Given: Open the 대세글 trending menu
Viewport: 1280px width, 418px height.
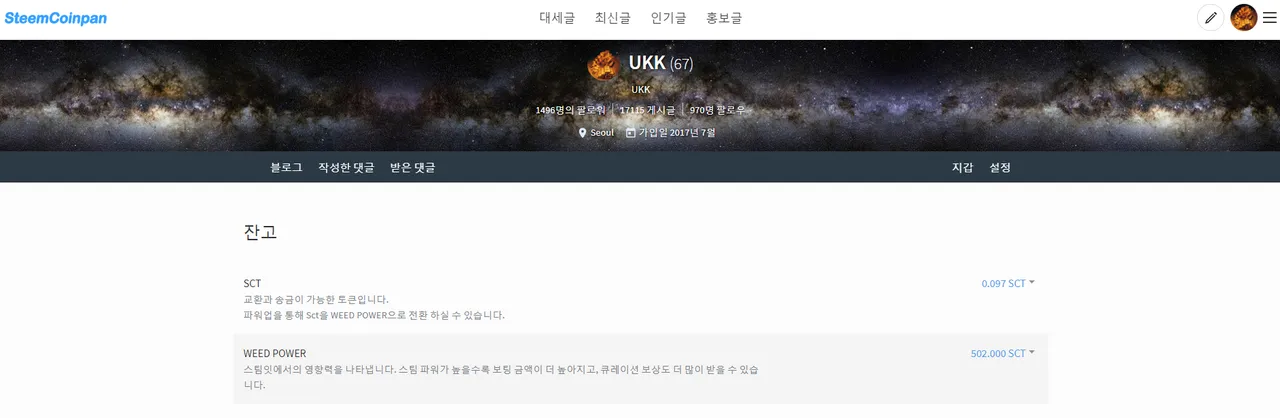Looking at the screenshot, I should 557,18.
